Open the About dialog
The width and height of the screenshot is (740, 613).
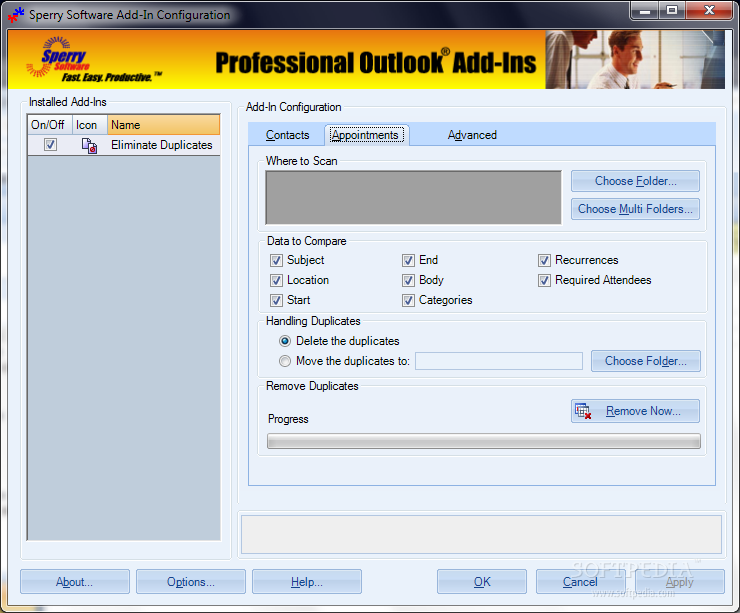75,582
